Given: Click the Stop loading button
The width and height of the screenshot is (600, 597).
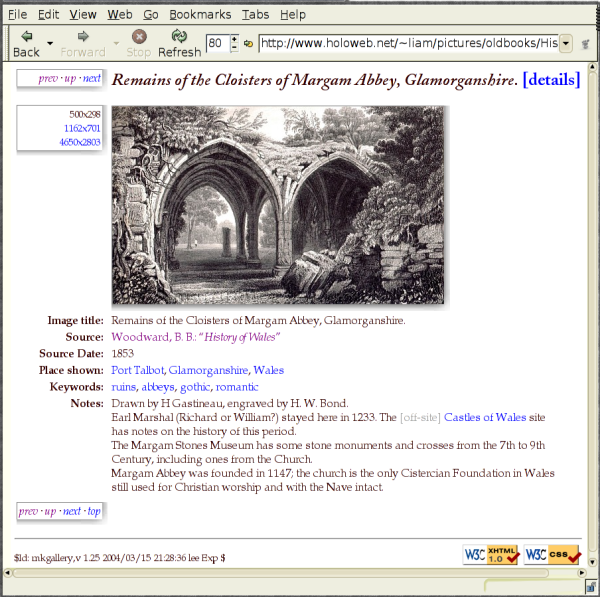Looking at the screenshot, I should click(139, 43).
